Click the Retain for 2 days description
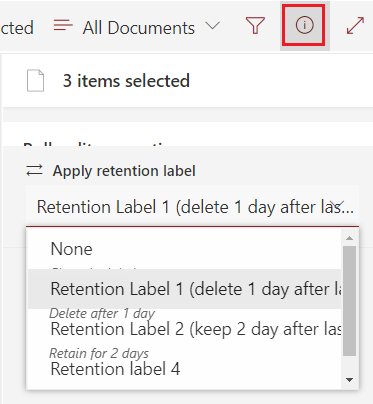 99,353
